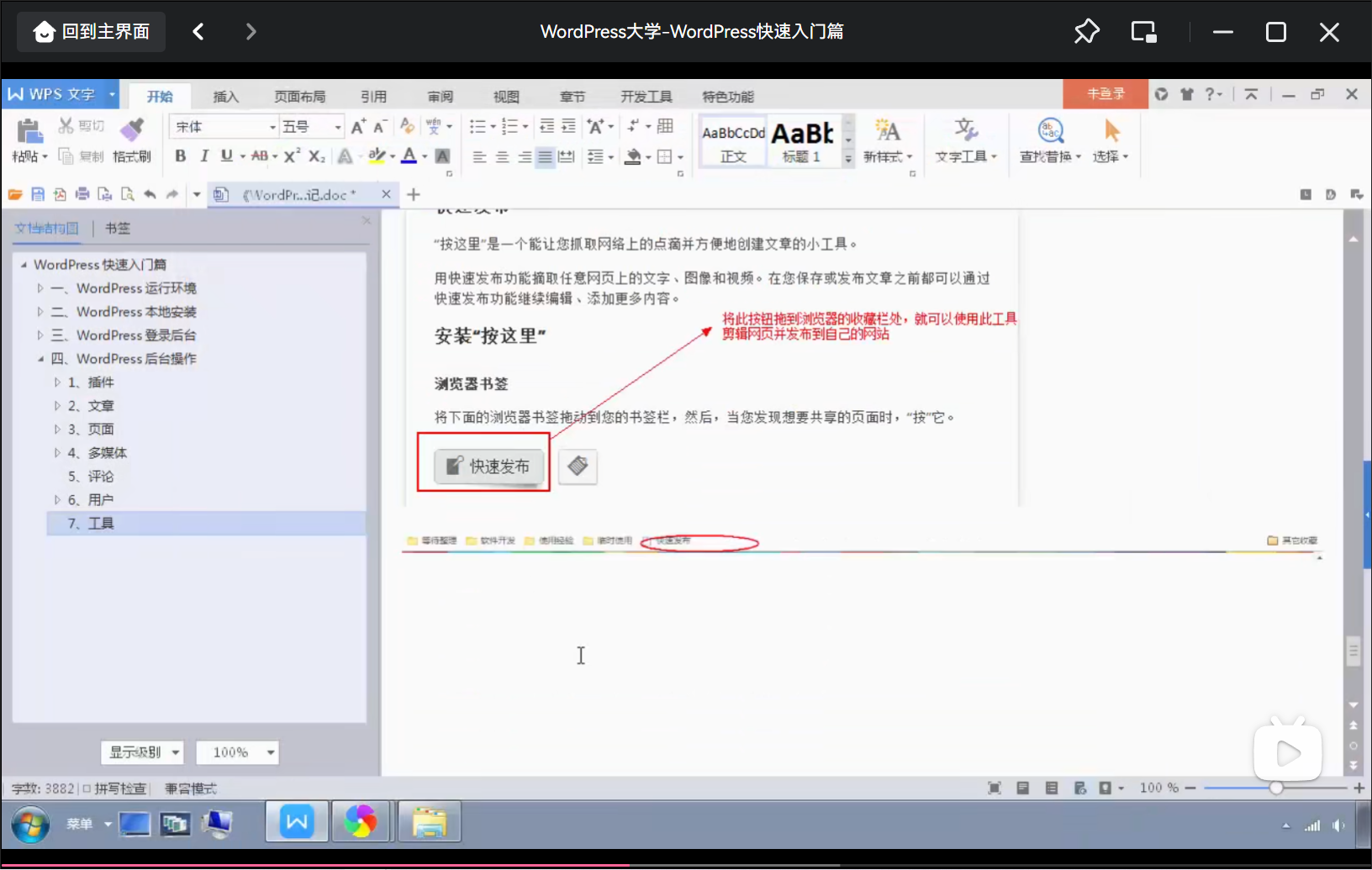This screenshot has height=870, width=1372.
Task: Click the 未登录 login button
Action: [x=1106, y=94]
